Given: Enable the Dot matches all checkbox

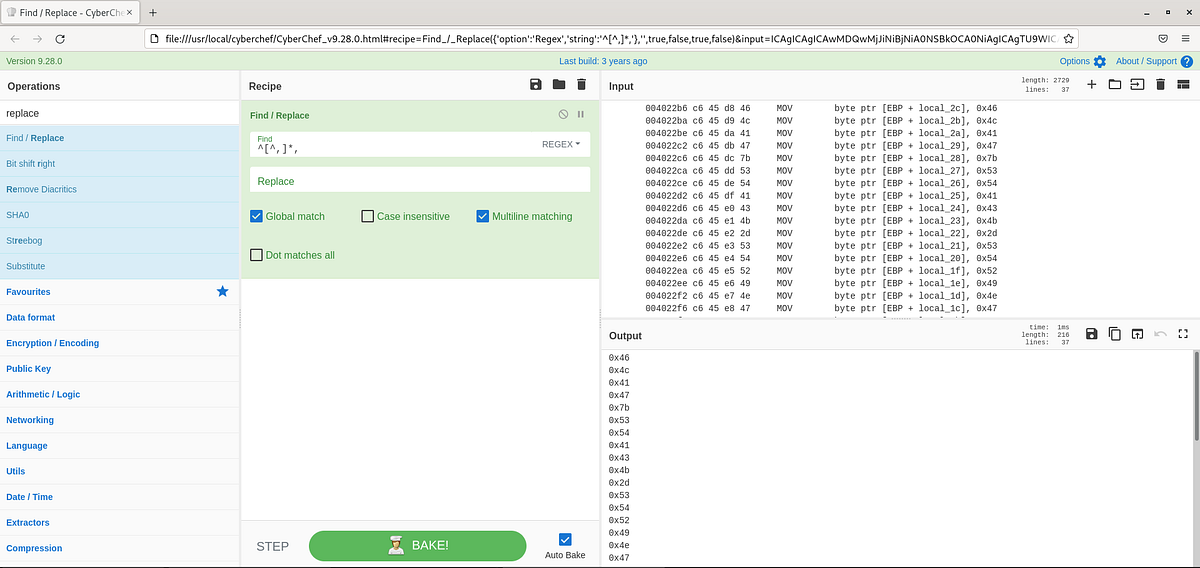Looking at the screenshot, I should [257, 255].
